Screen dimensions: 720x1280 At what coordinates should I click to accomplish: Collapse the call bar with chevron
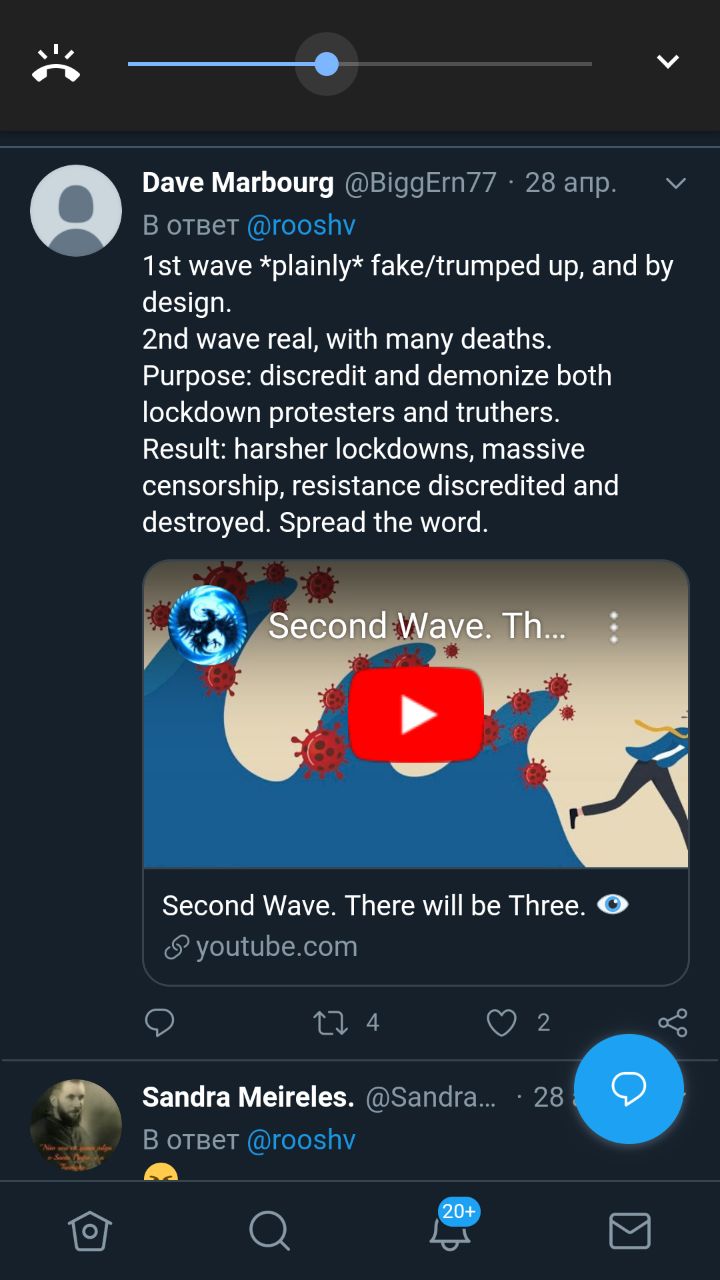(668, 62)
